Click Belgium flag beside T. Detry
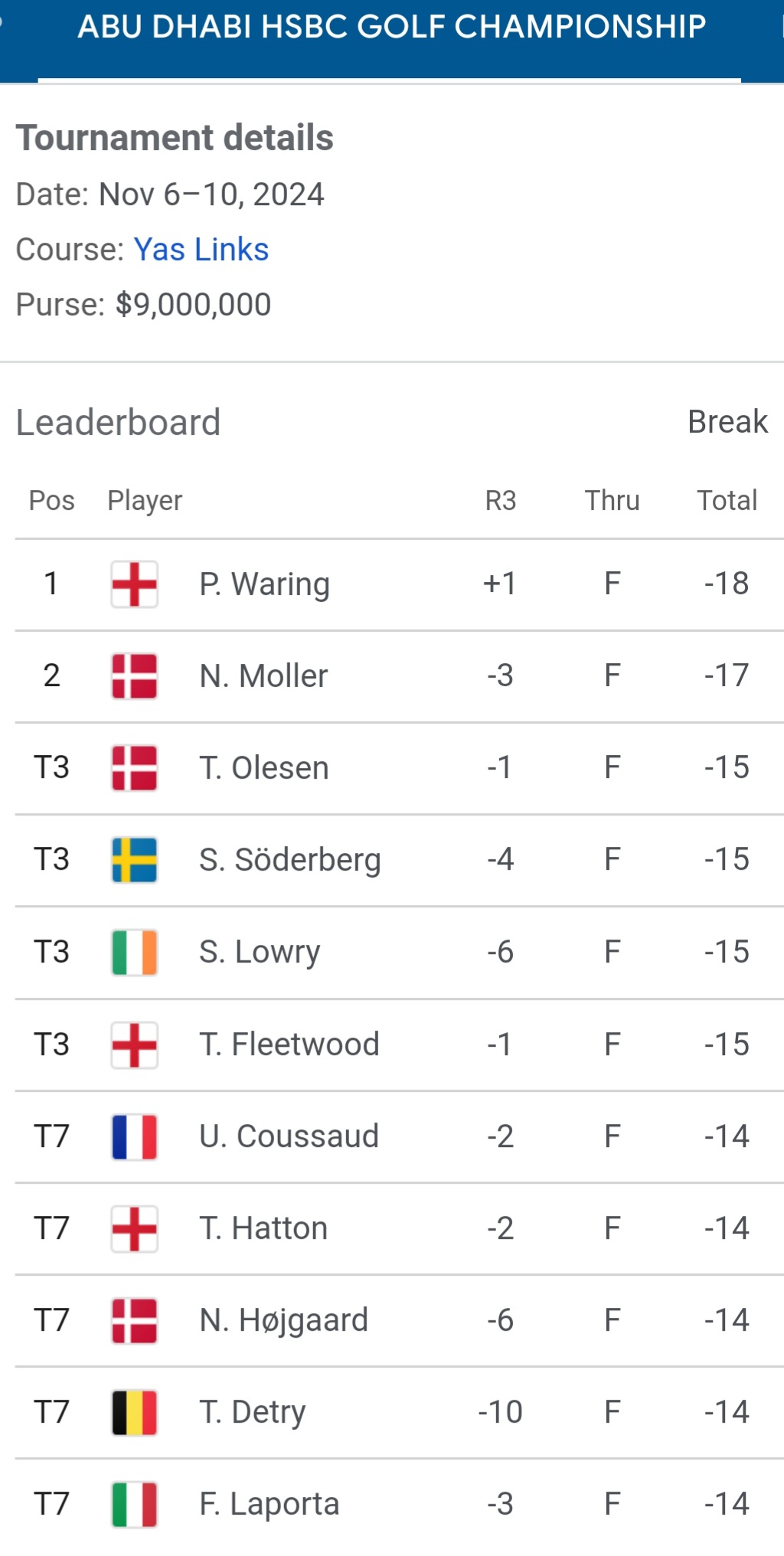This screenshot has height=1556, width=784. [135, 1413]
